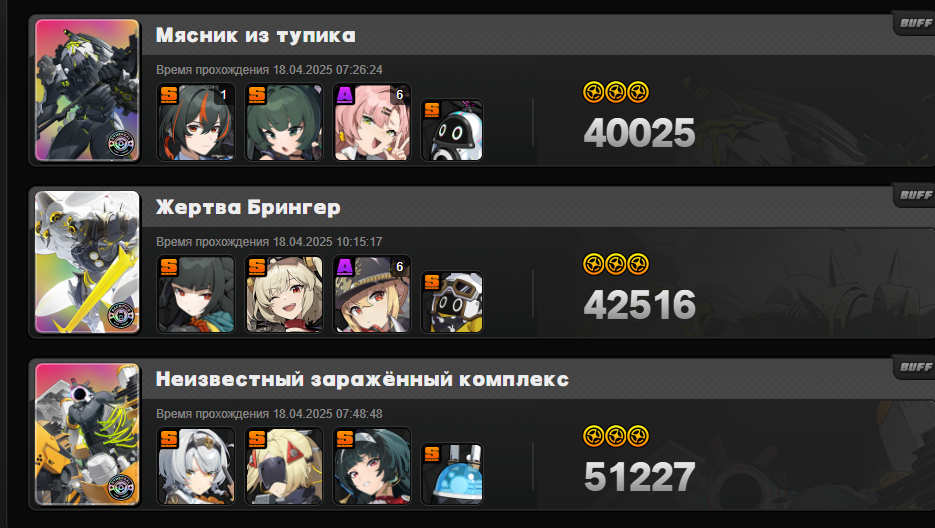This screenshot has height=528, width=935.
Task: Click the score 51227
Action: point(639,477)
